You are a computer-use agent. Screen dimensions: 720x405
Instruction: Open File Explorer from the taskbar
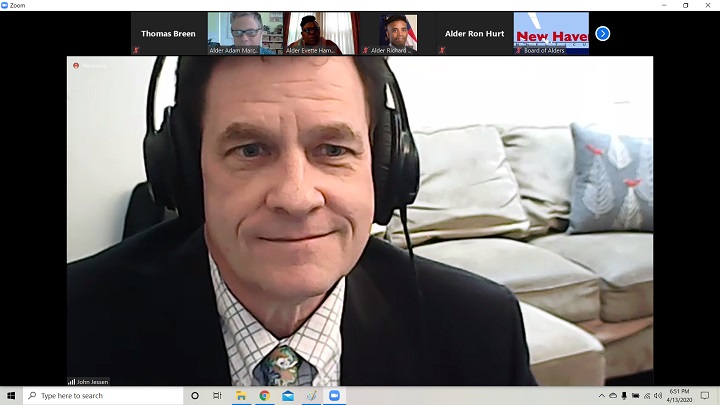click(241, 395)
